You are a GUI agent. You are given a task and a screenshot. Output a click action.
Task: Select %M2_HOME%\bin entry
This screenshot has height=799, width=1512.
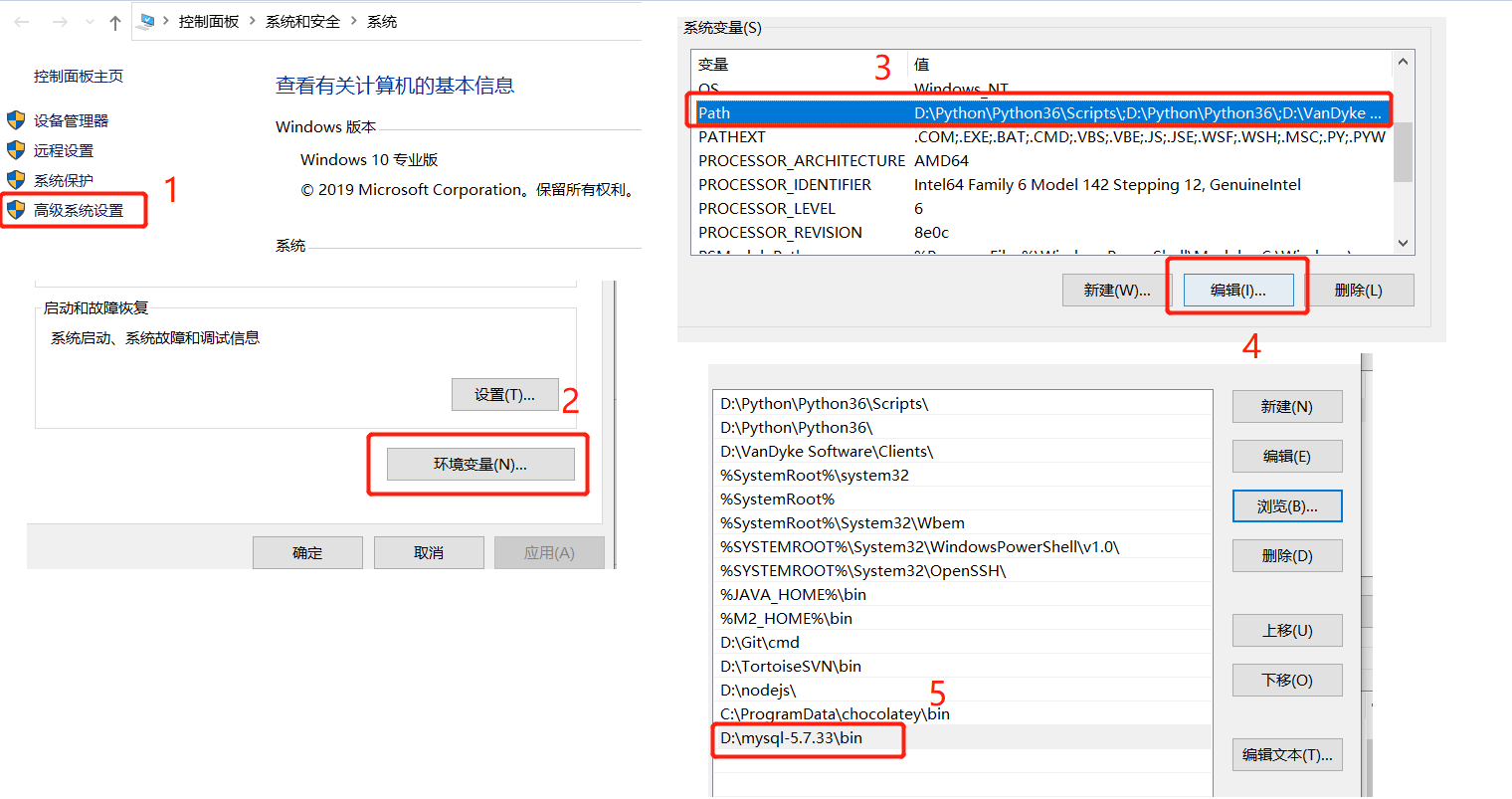pos(963,618)
